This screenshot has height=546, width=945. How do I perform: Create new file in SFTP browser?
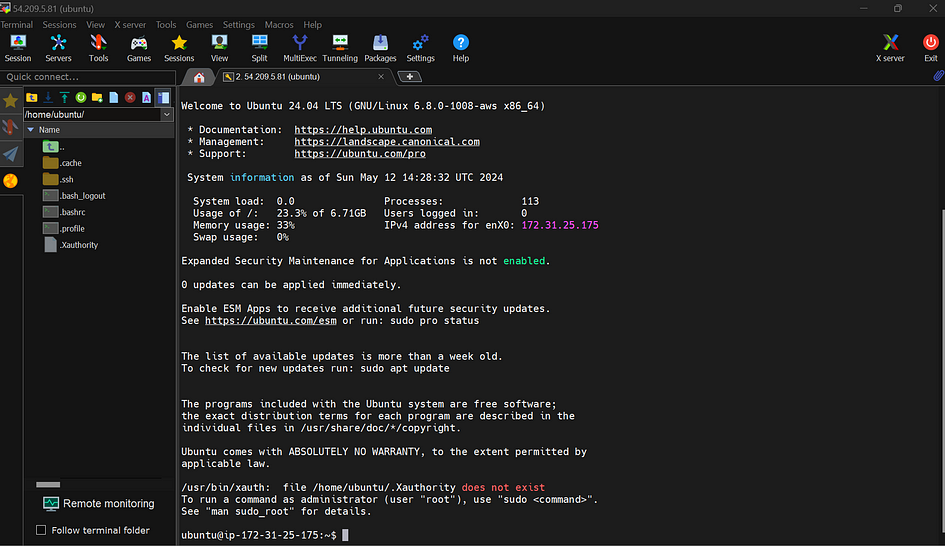click(x=113, y=98)
